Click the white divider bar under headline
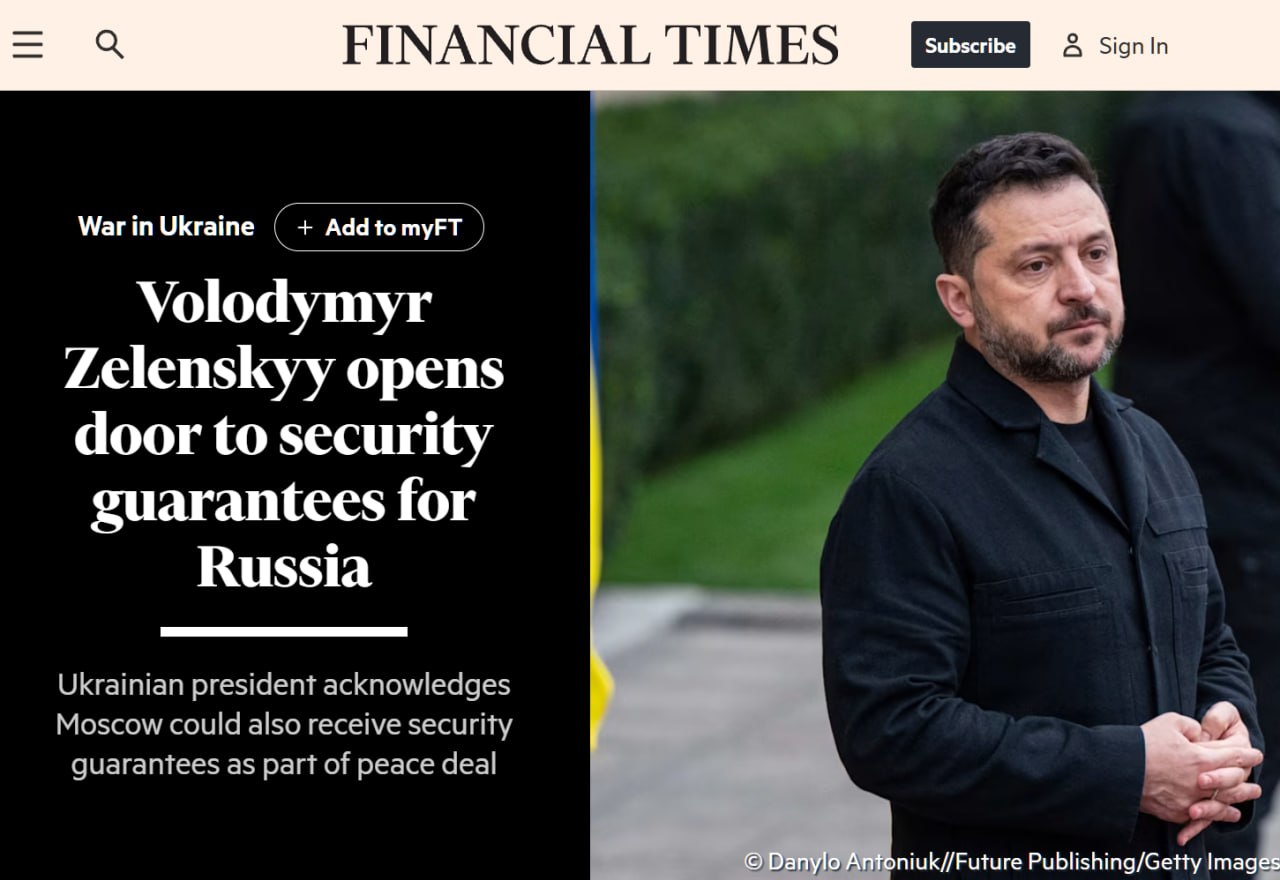 284,632
